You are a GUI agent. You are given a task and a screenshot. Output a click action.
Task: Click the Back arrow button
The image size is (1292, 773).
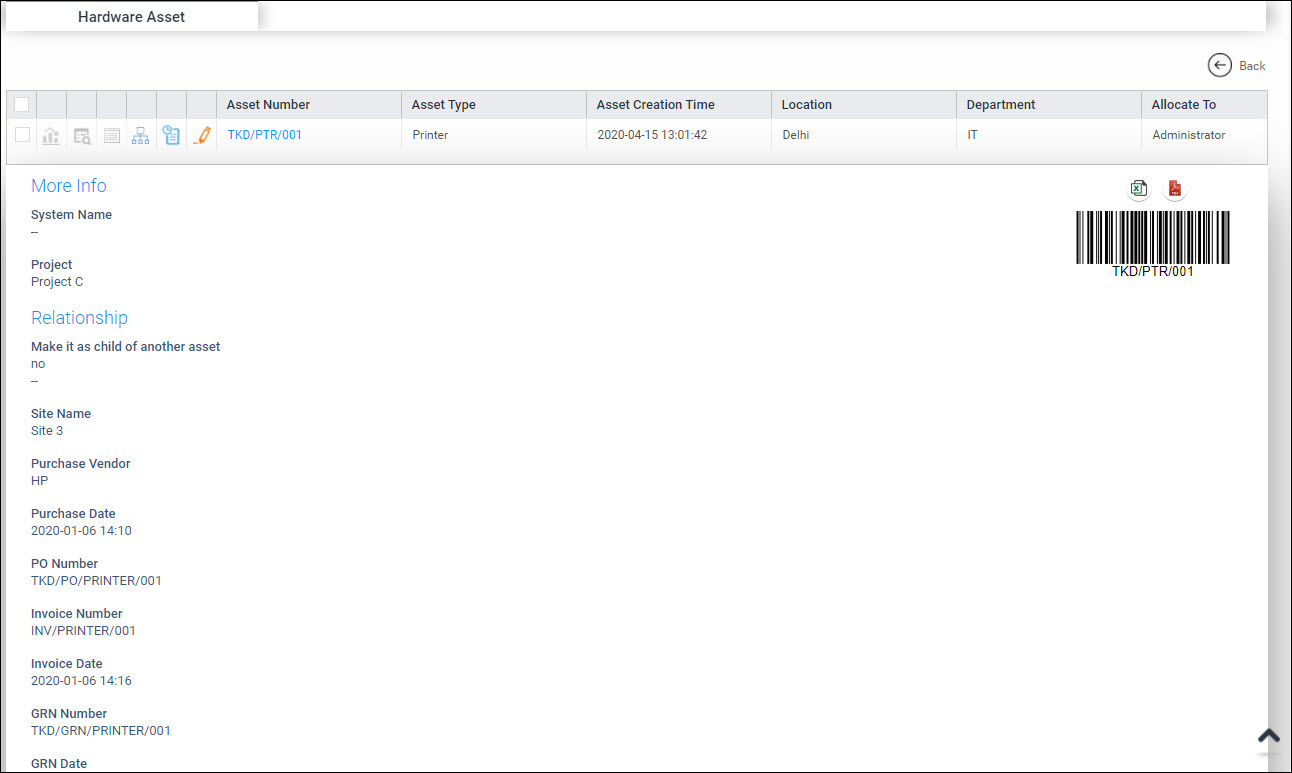[1236, 65]
